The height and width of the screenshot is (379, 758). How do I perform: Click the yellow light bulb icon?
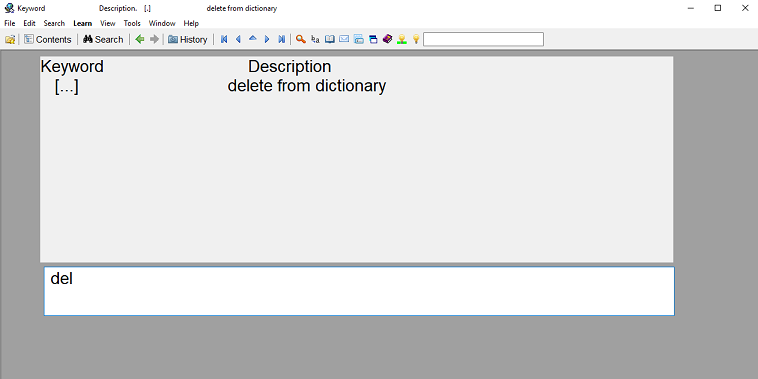(x=416, y=40)
